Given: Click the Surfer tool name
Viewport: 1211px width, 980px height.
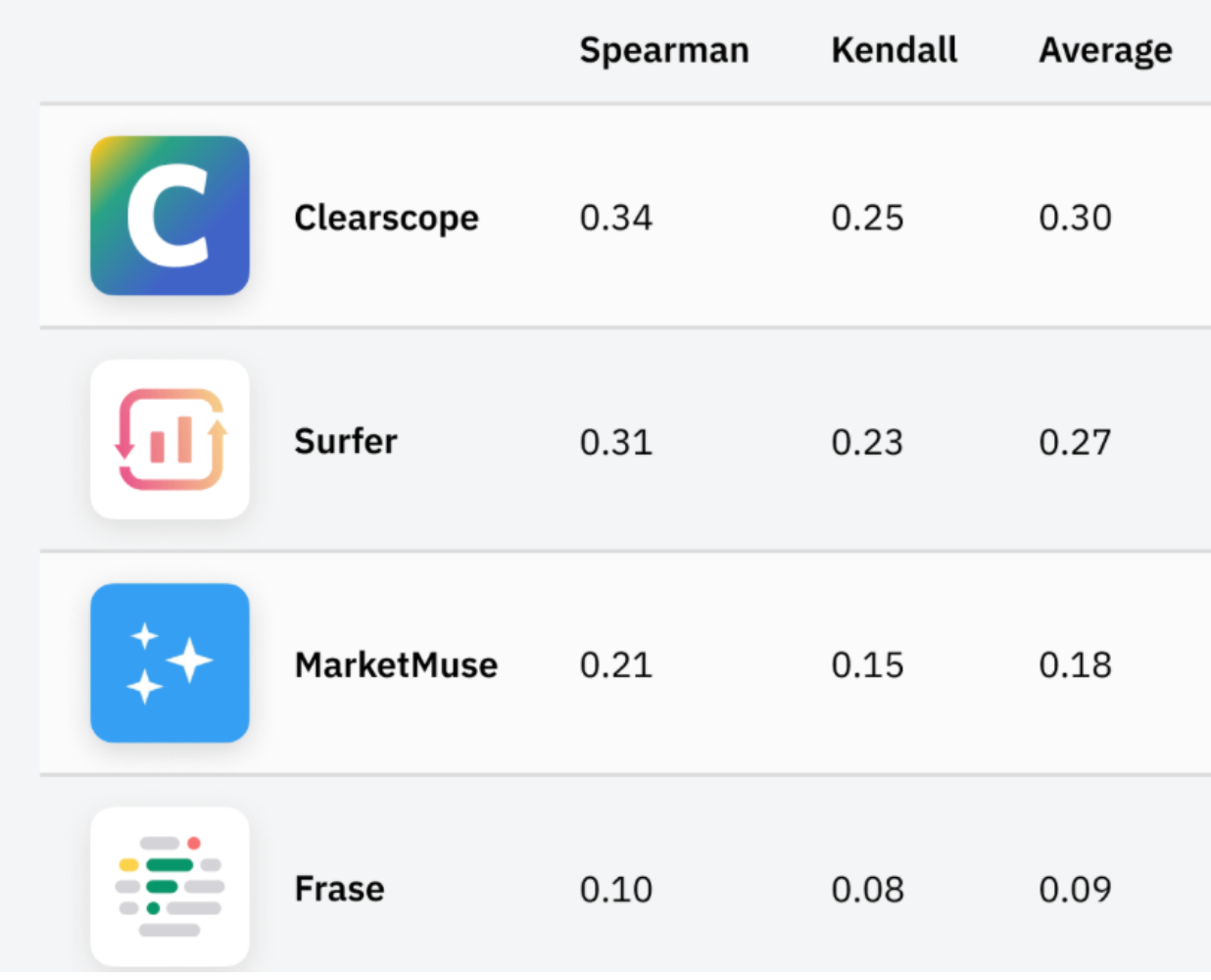Looking at the screenshot, I should coord(346,441).
